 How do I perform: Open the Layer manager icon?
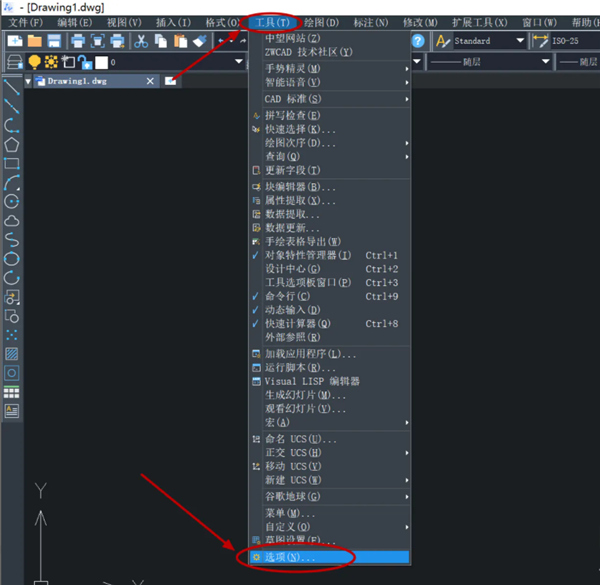coord(15,62)
